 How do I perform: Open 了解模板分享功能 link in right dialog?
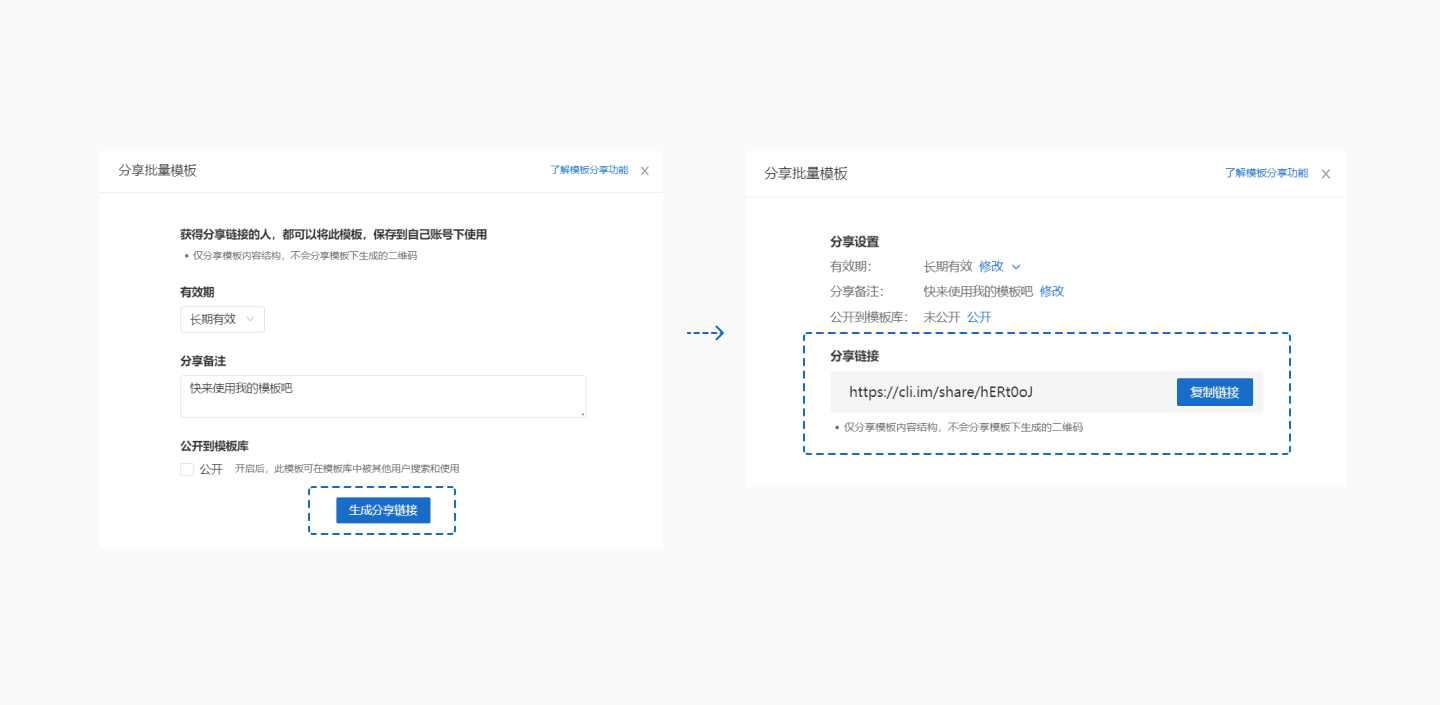(1266, 173)
